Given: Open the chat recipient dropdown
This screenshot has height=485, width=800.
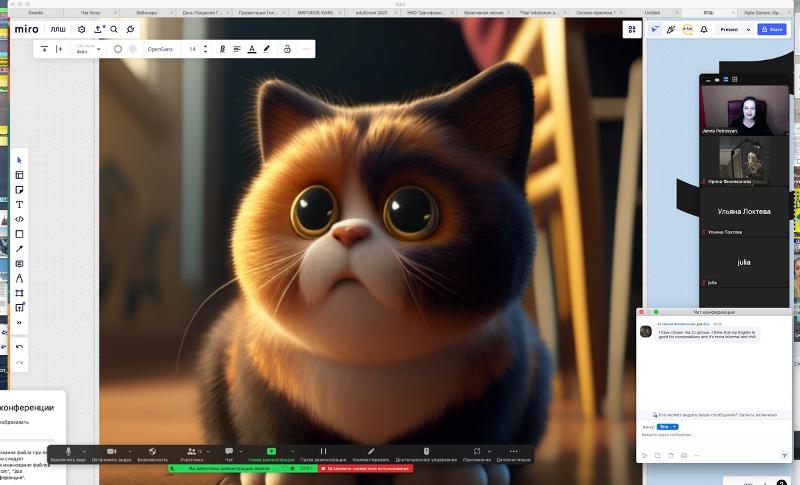Looking at the screenshot, I should tap(662, 426).
